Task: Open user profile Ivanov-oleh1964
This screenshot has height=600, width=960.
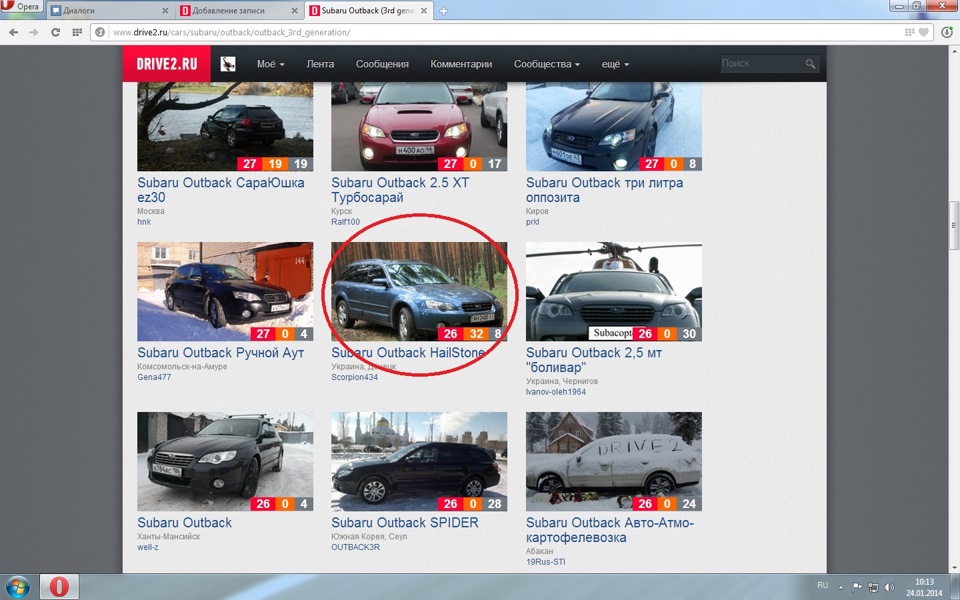Action: pos(556,392)
